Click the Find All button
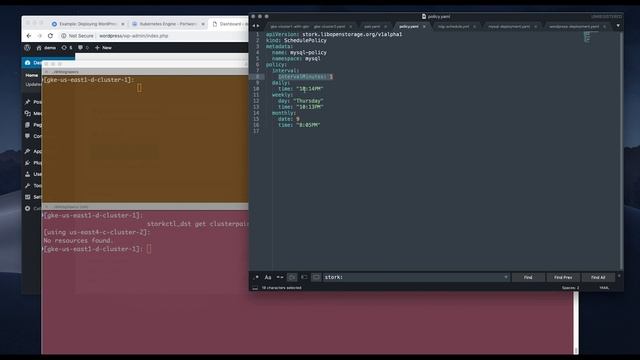The width and height of the screenshot is (640, 360). click(x=598, y=277)
